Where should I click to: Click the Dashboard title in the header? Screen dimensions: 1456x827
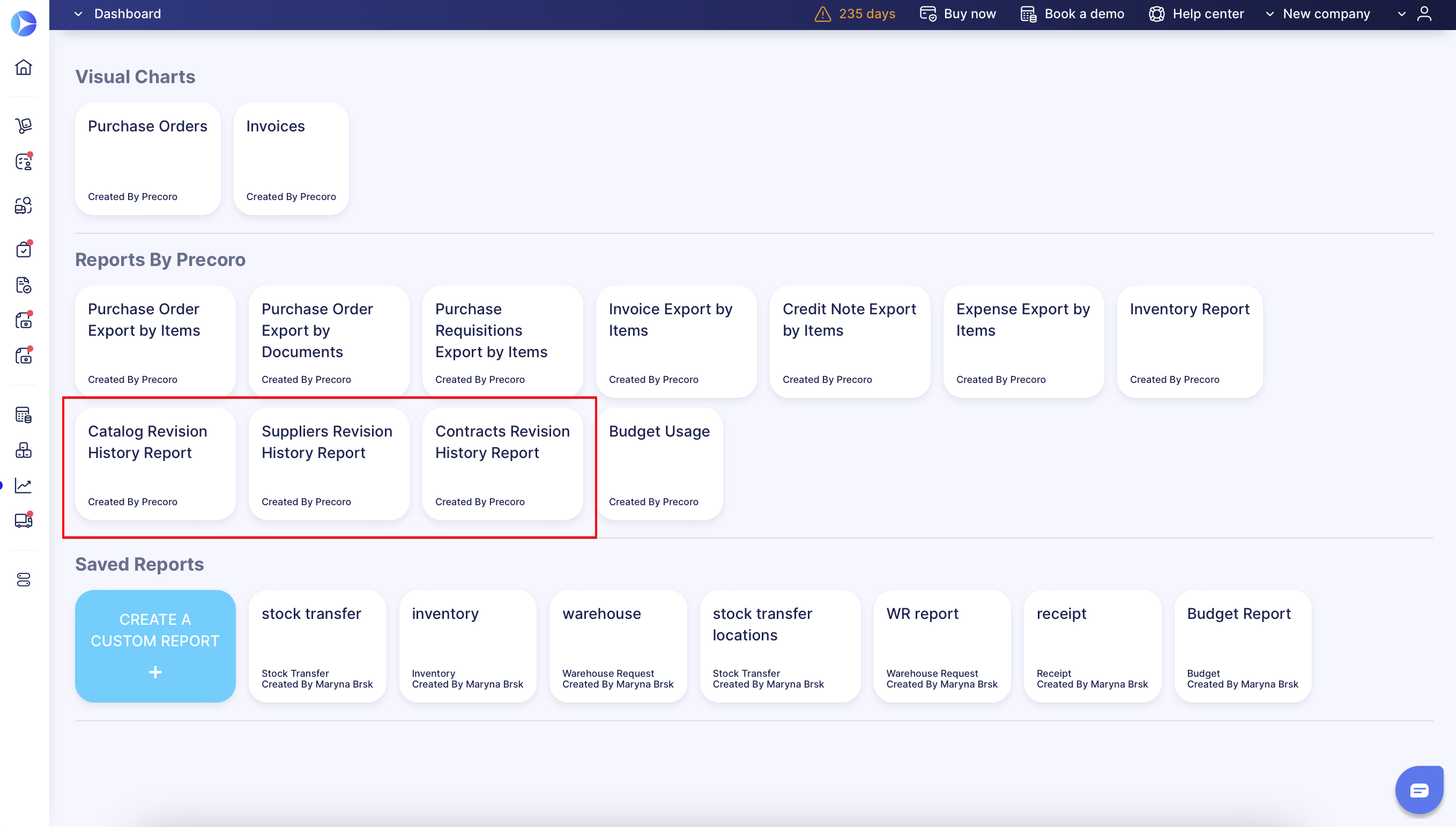(x=128, y=13)
